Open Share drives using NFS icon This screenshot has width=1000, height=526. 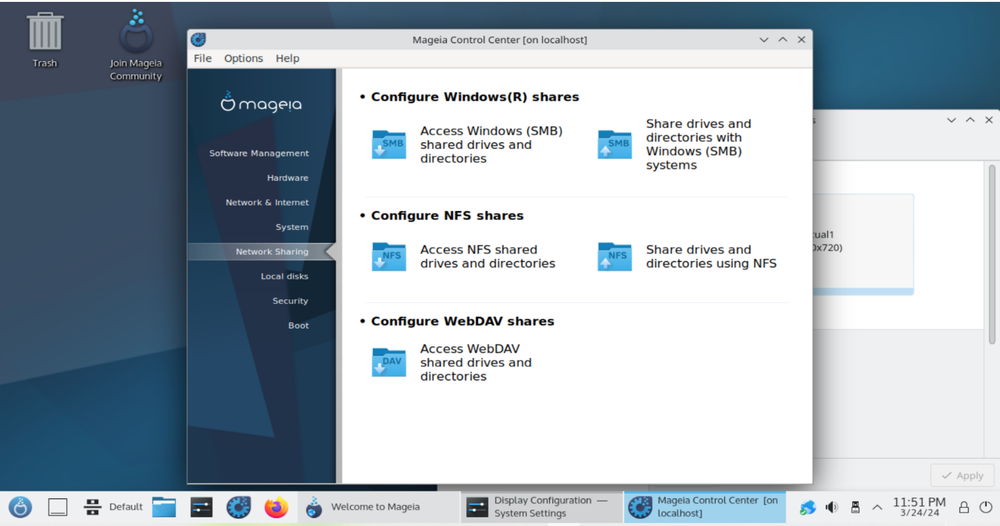point(615,256)
